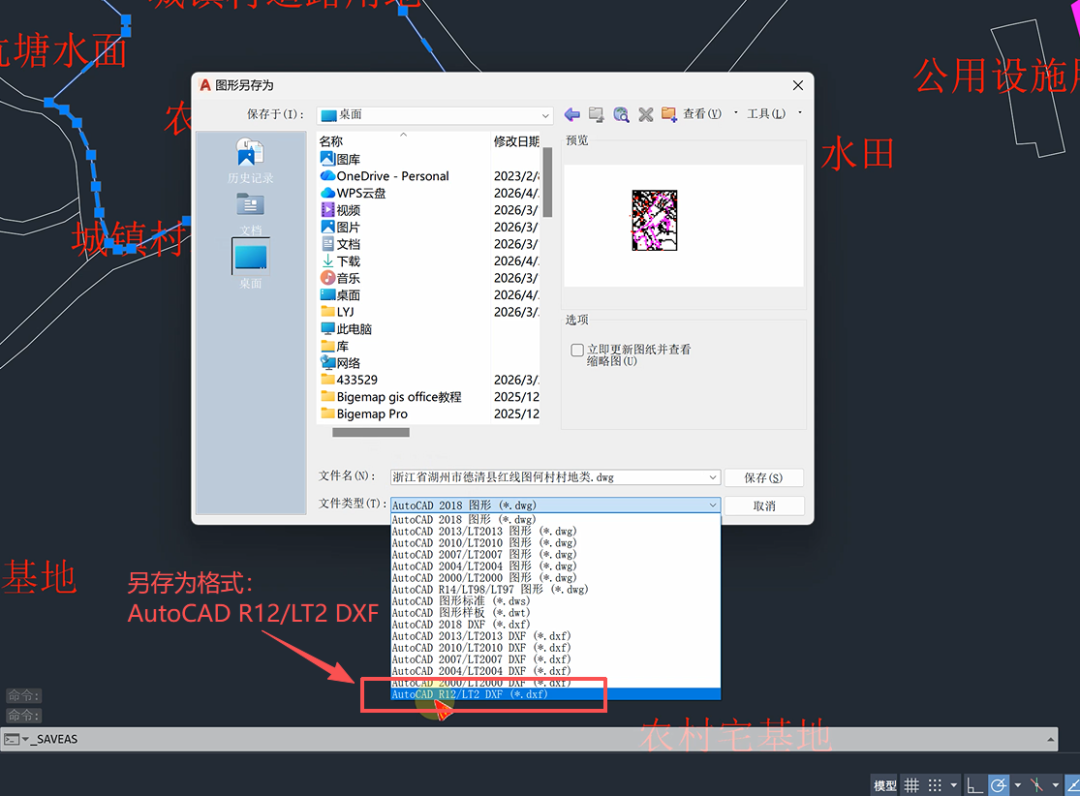The width and height of the screenshot is (1080, 796).
Task: Click the delete X icon in toolbar
Action: click(x=645, y=114)
